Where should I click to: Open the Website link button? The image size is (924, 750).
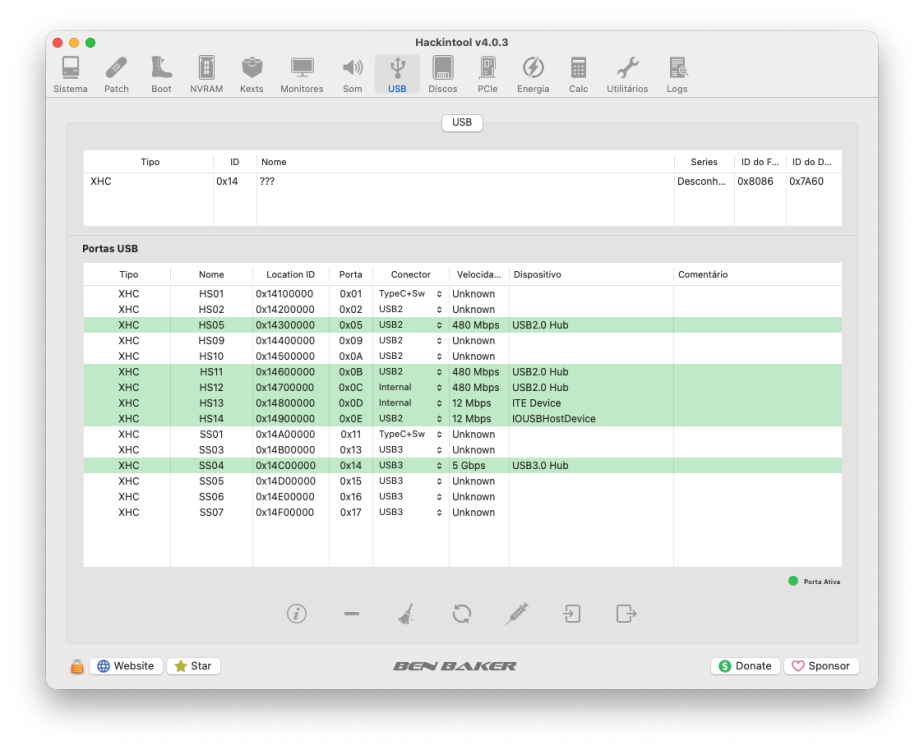click(126, 666)
